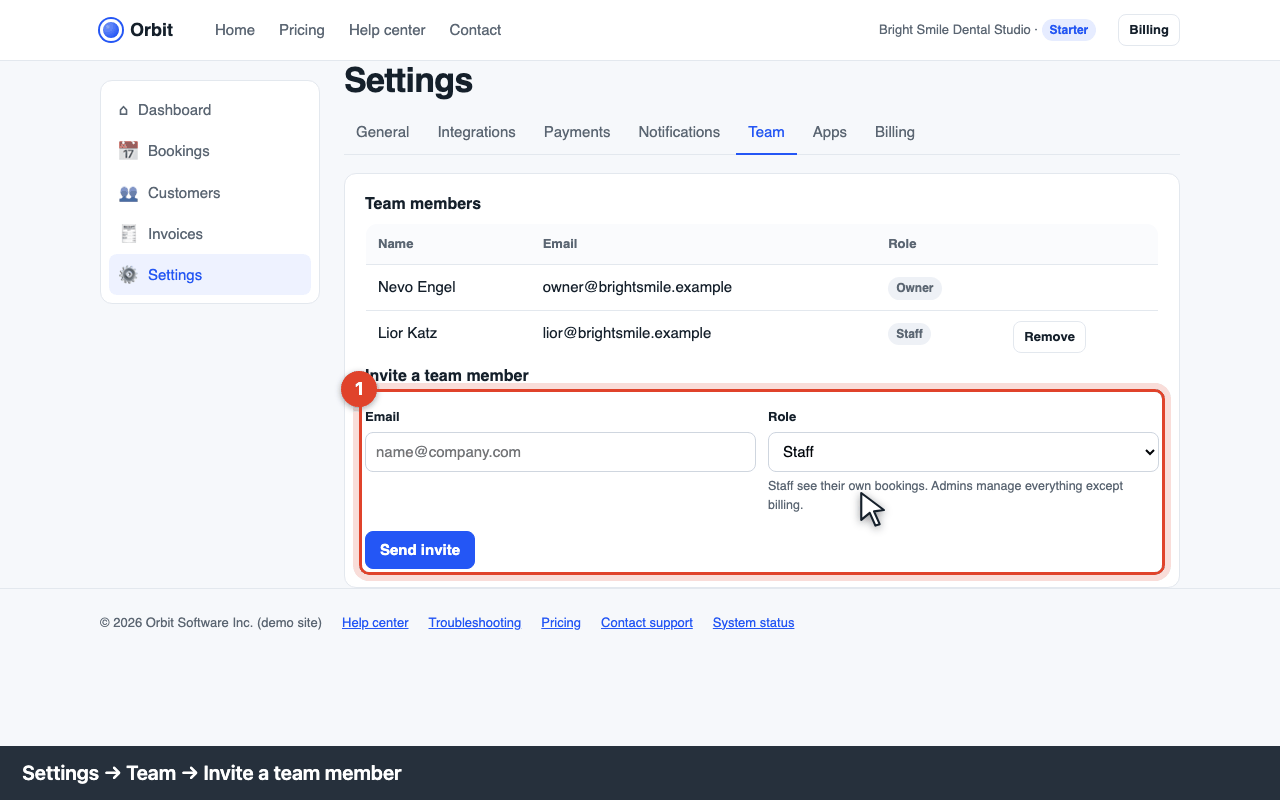This screenshot has height=800, width=1280.
Task: Click the Staff role badge for Lior
Action: tap(909, 334)
